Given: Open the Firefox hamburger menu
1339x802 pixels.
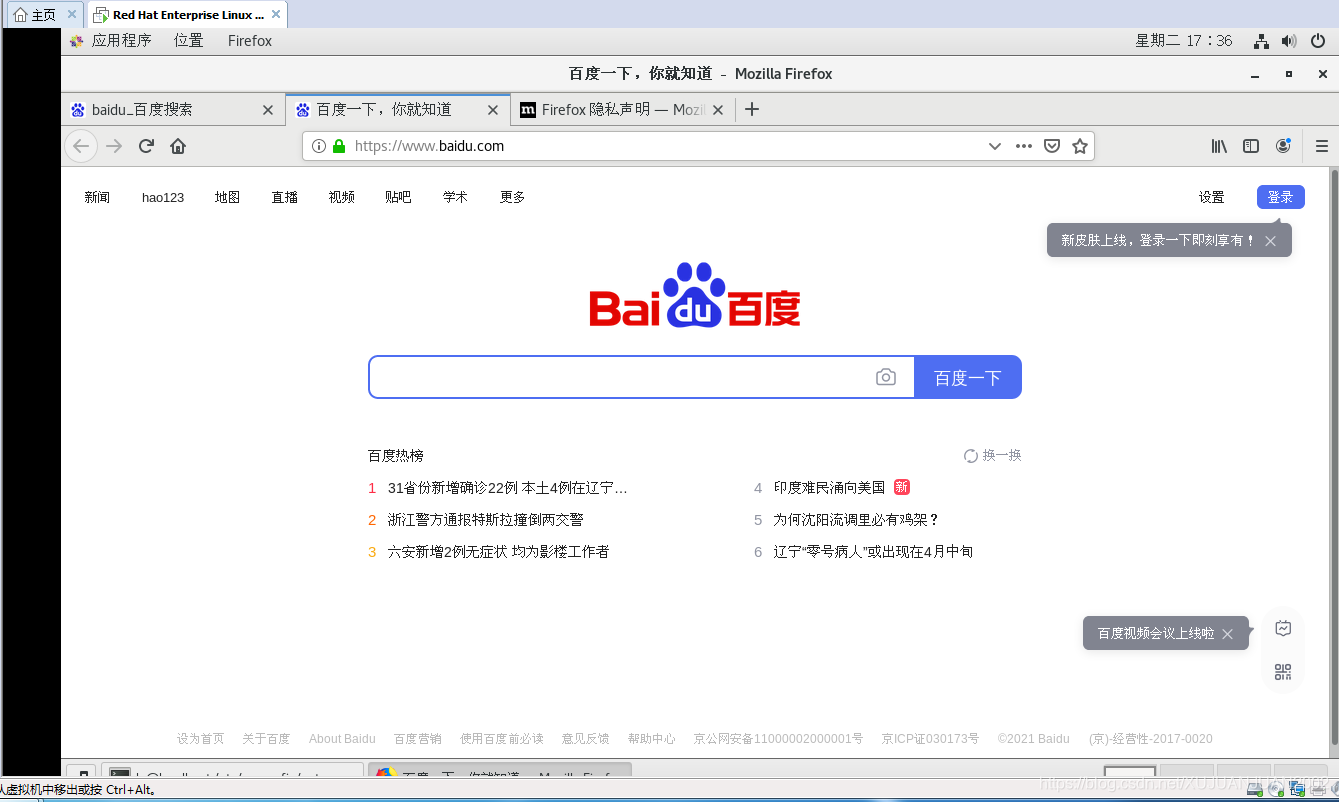Looking at the screenshot, I should [x=1321, y=146].
